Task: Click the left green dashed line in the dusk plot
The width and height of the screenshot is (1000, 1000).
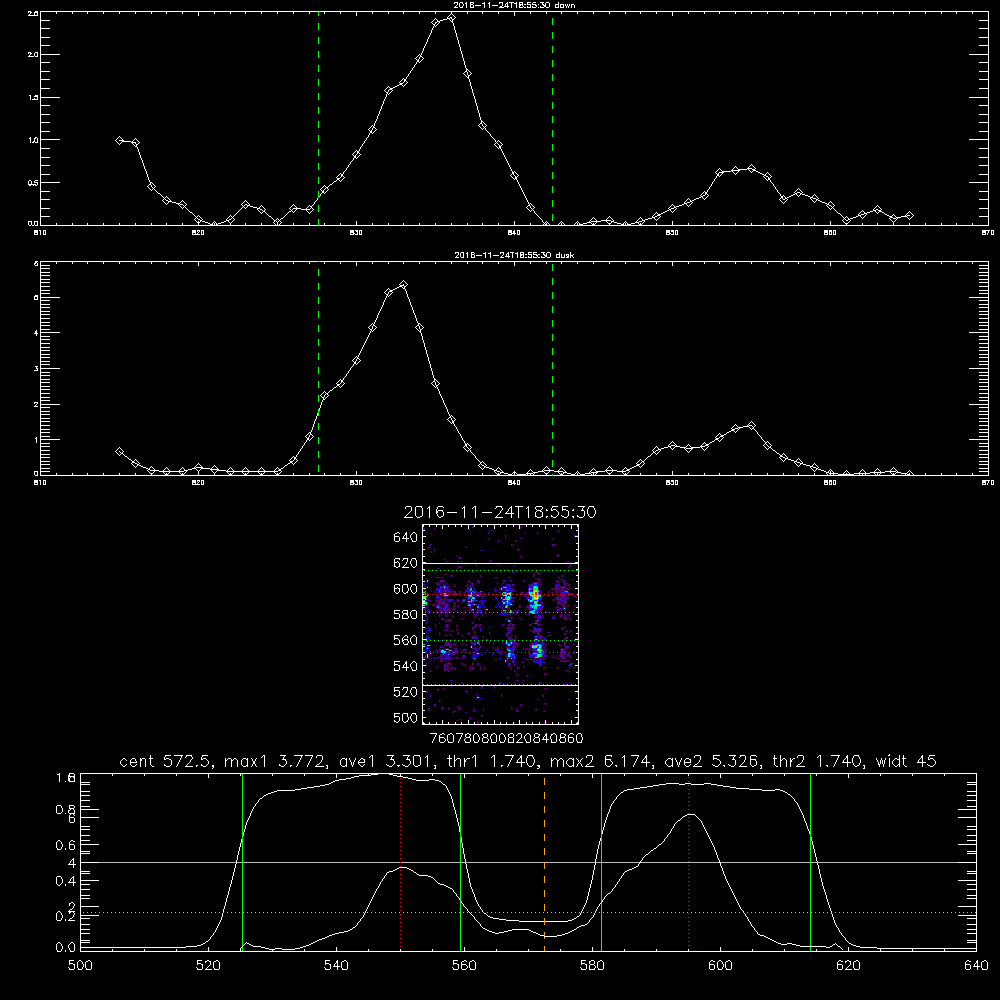Action: click(x=318, y=369)
